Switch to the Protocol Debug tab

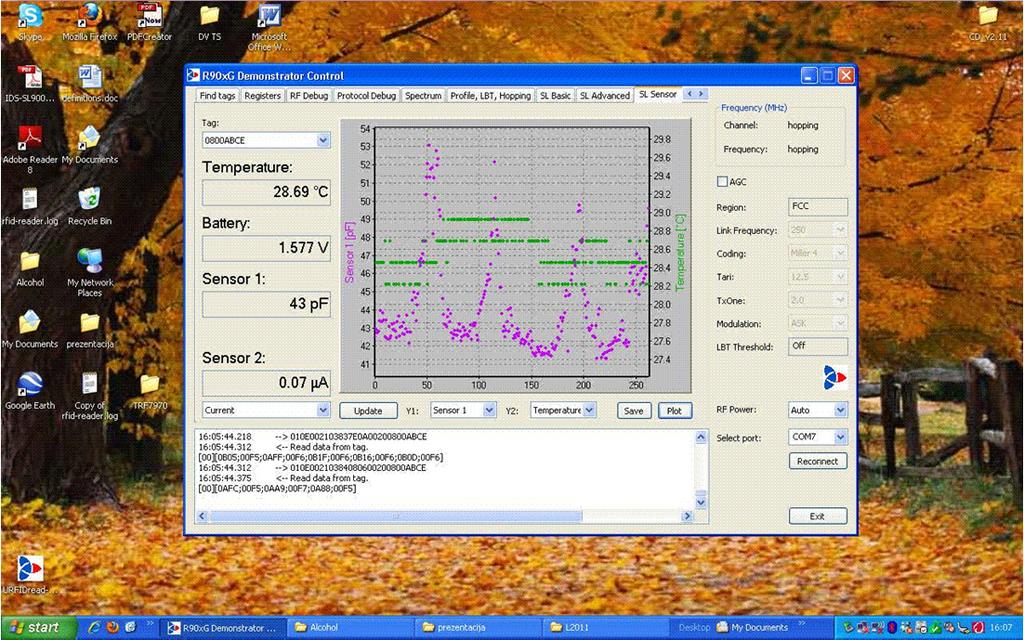(366, 95)
